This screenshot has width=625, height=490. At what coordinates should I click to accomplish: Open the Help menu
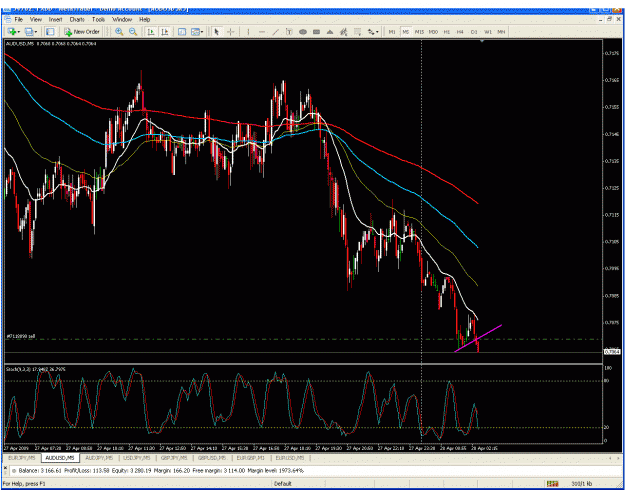coord(144,19)
